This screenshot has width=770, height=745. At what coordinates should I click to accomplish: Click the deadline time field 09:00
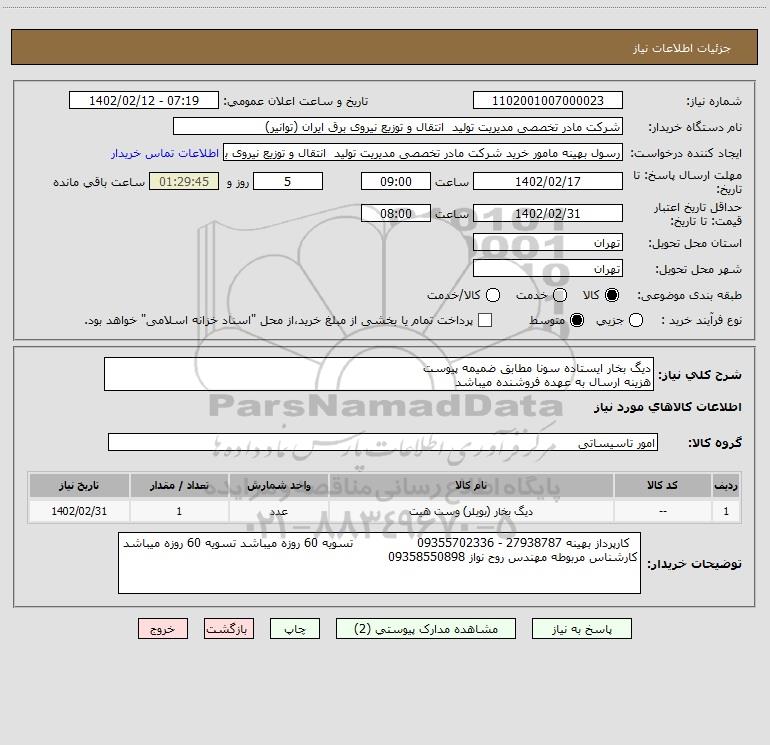(x=396, y=181)
